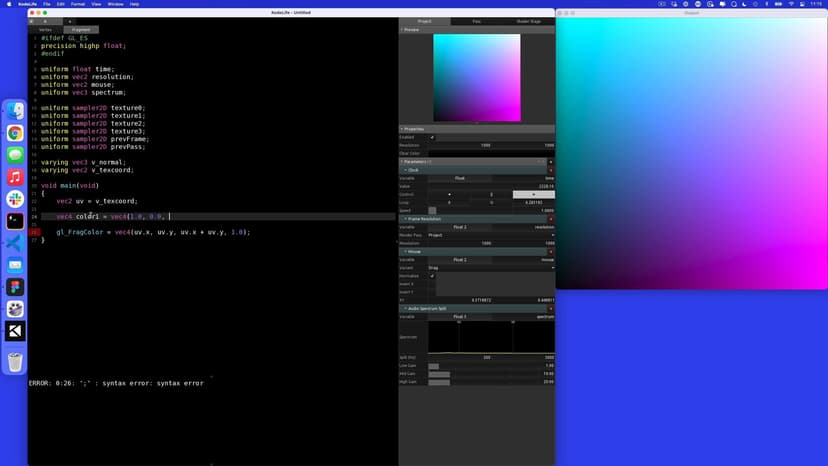Remove the Clock parameter with its red button

pyautogui.click(x=550, y=170)
